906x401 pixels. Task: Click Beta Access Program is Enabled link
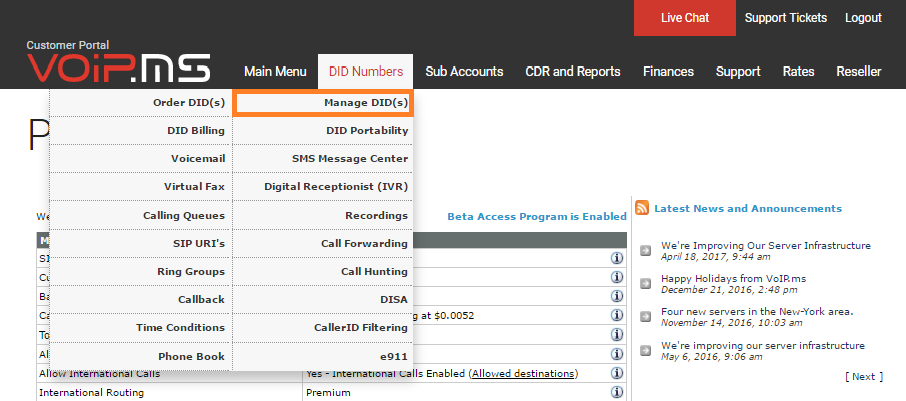(537, 217)
